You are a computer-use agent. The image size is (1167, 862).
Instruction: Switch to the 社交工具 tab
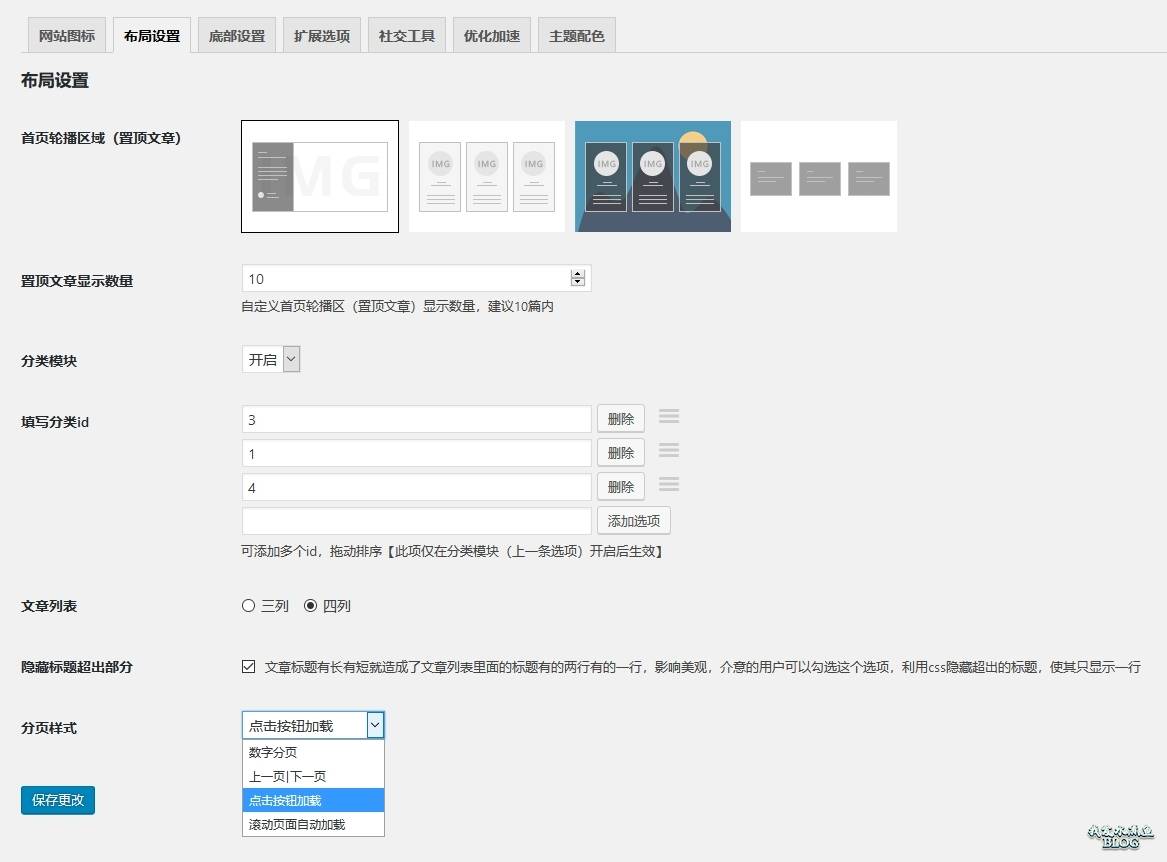click(x=406, y=34)
